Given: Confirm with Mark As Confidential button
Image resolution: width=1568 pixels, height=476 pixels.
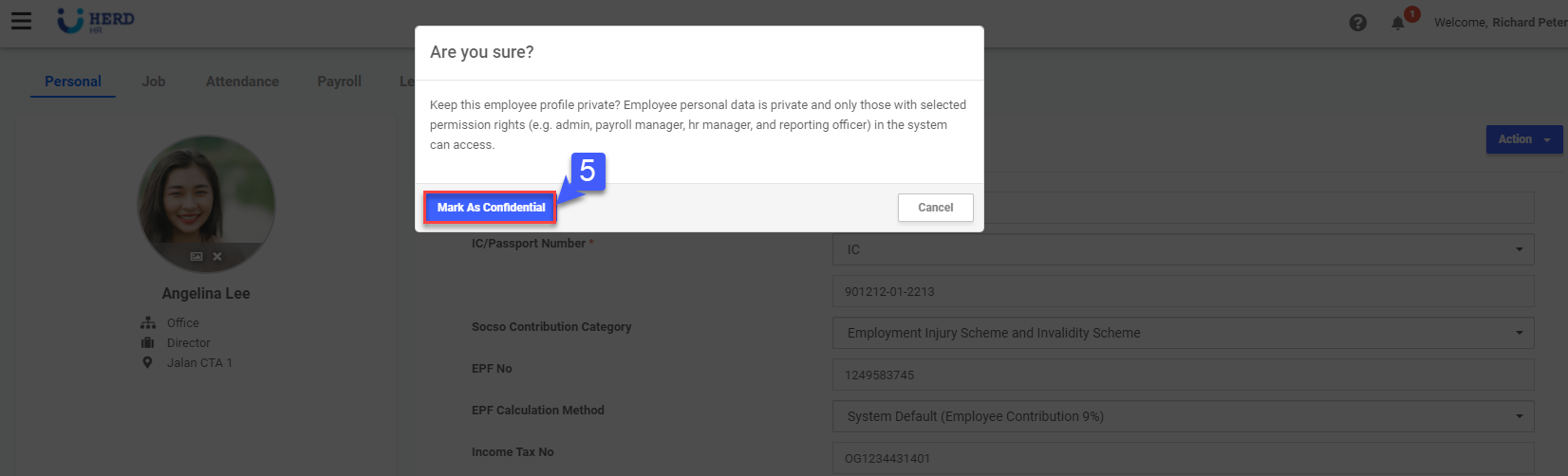Looking at the screenshot, I should 491,208.
